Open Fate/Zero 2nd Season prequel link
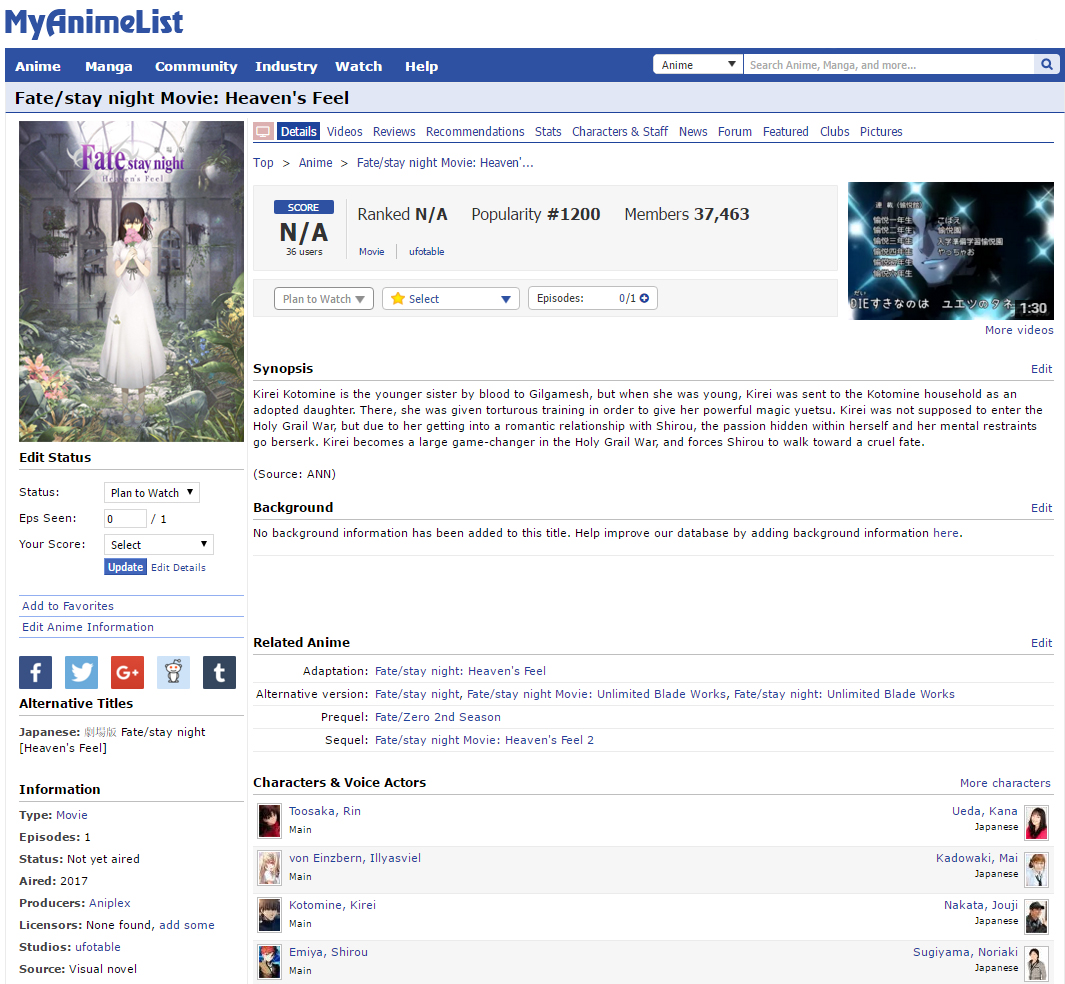 click(x=438, y=717)
